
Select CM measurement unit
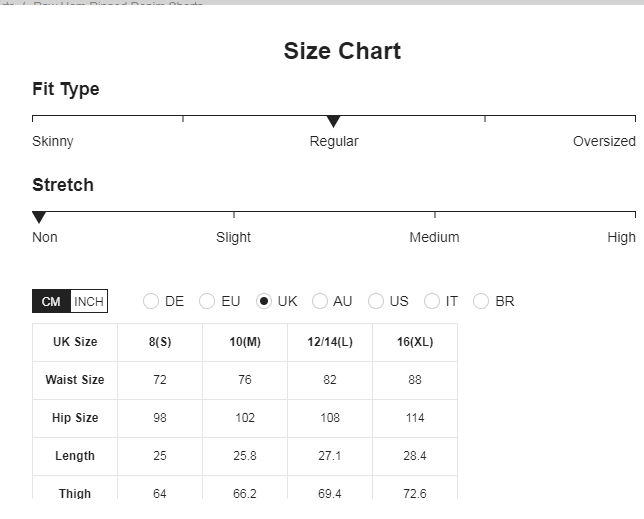[51, 302]
